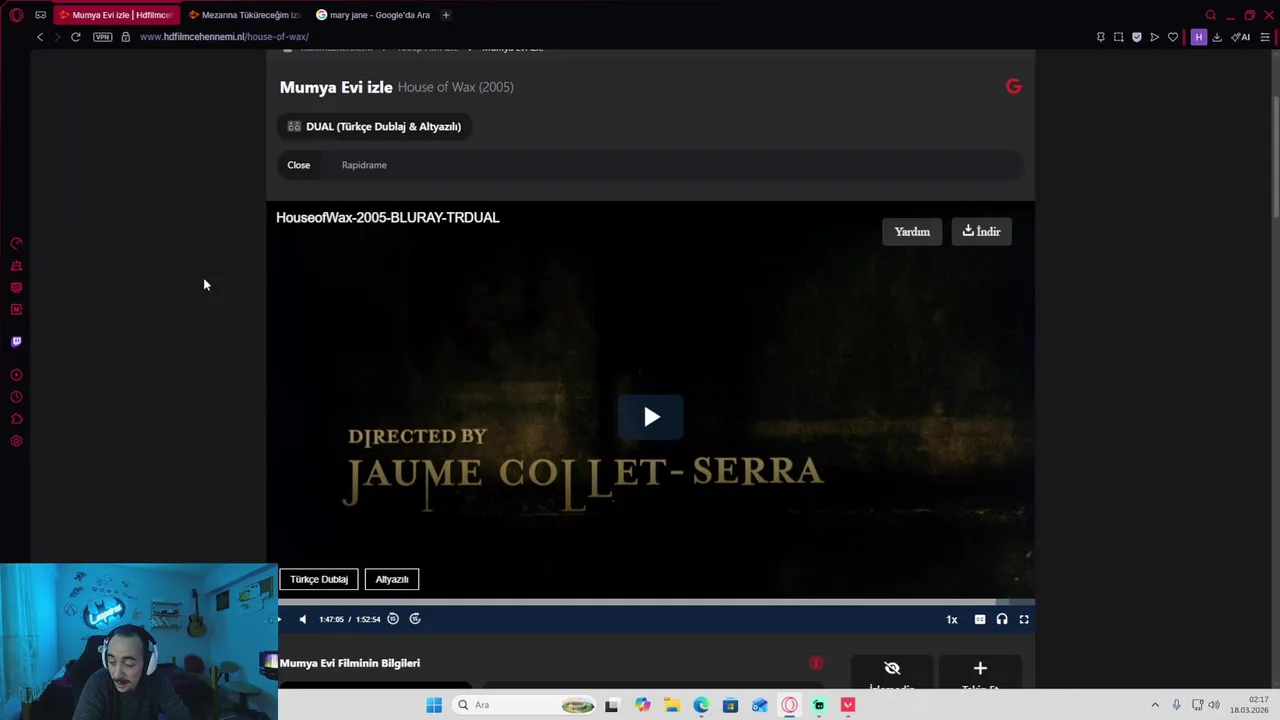Select Türkçe Dublaj audio option
This screenshot has height=720, width=1280.
pos(319,579)
